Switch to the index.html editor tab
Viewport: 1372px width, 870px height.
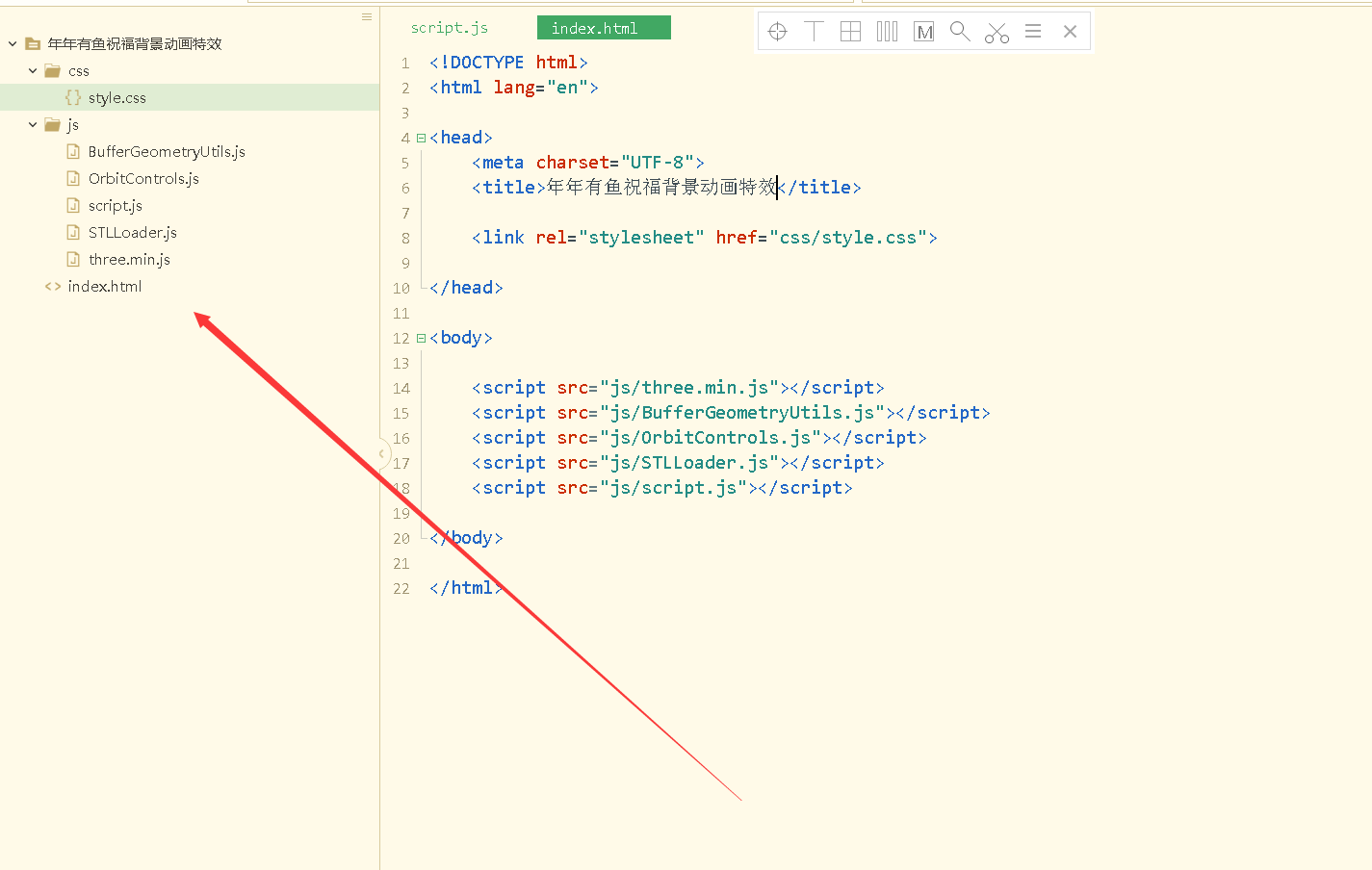click(x=604, y=28)
